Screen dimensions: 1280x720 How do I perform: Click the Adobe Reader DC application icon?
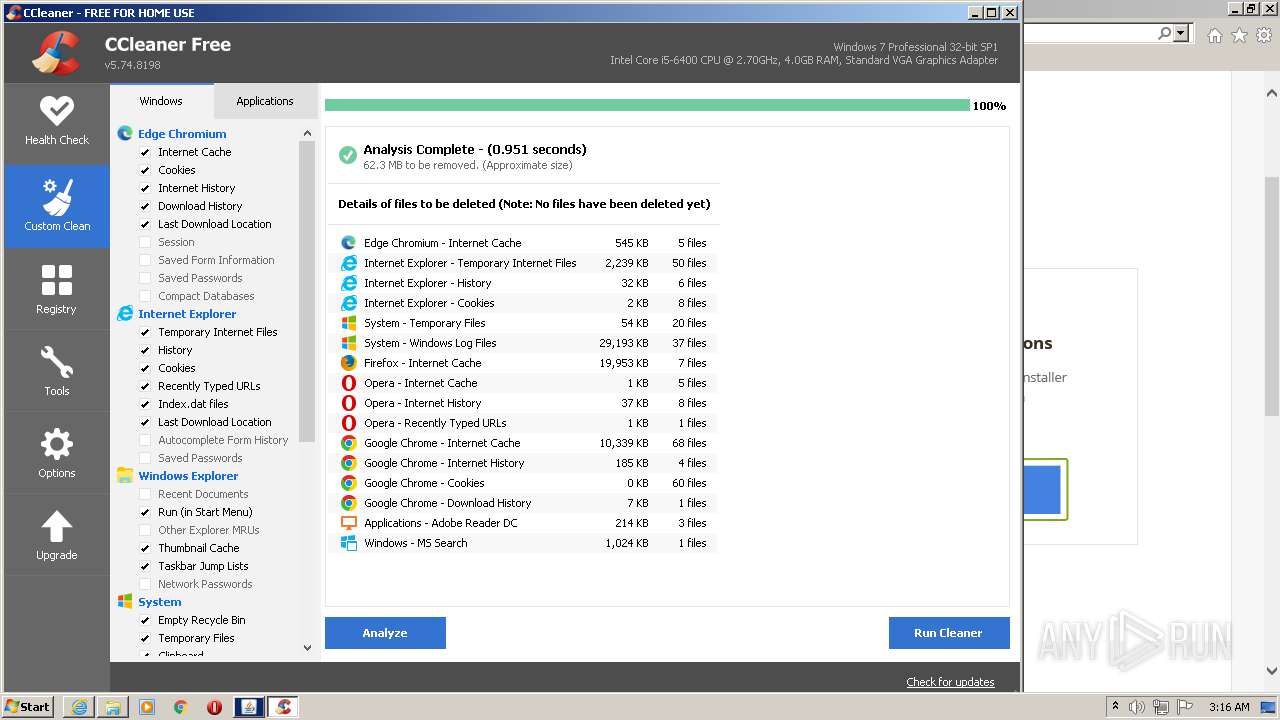[x=349, y=523]
